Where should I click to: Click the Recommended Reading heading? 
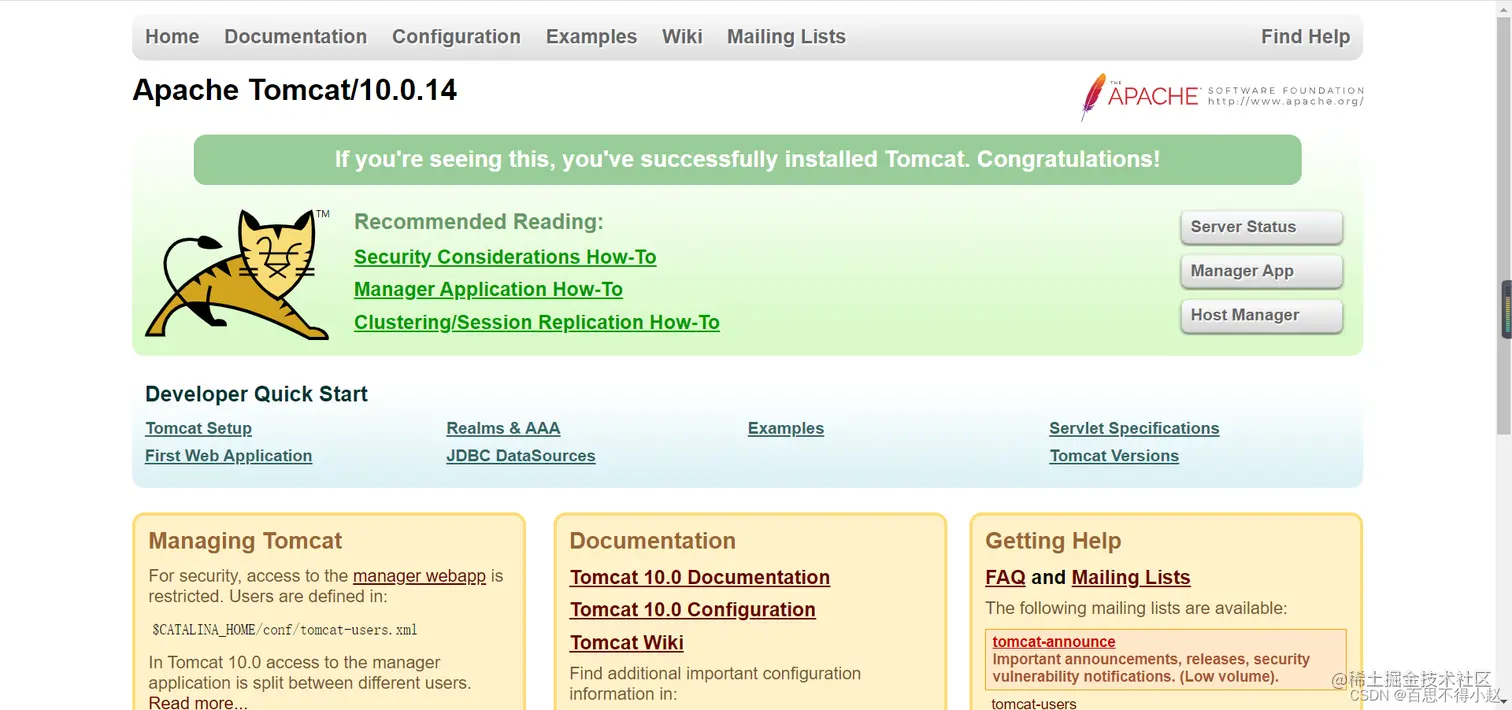pyautogui.click(x=479, y=222)
